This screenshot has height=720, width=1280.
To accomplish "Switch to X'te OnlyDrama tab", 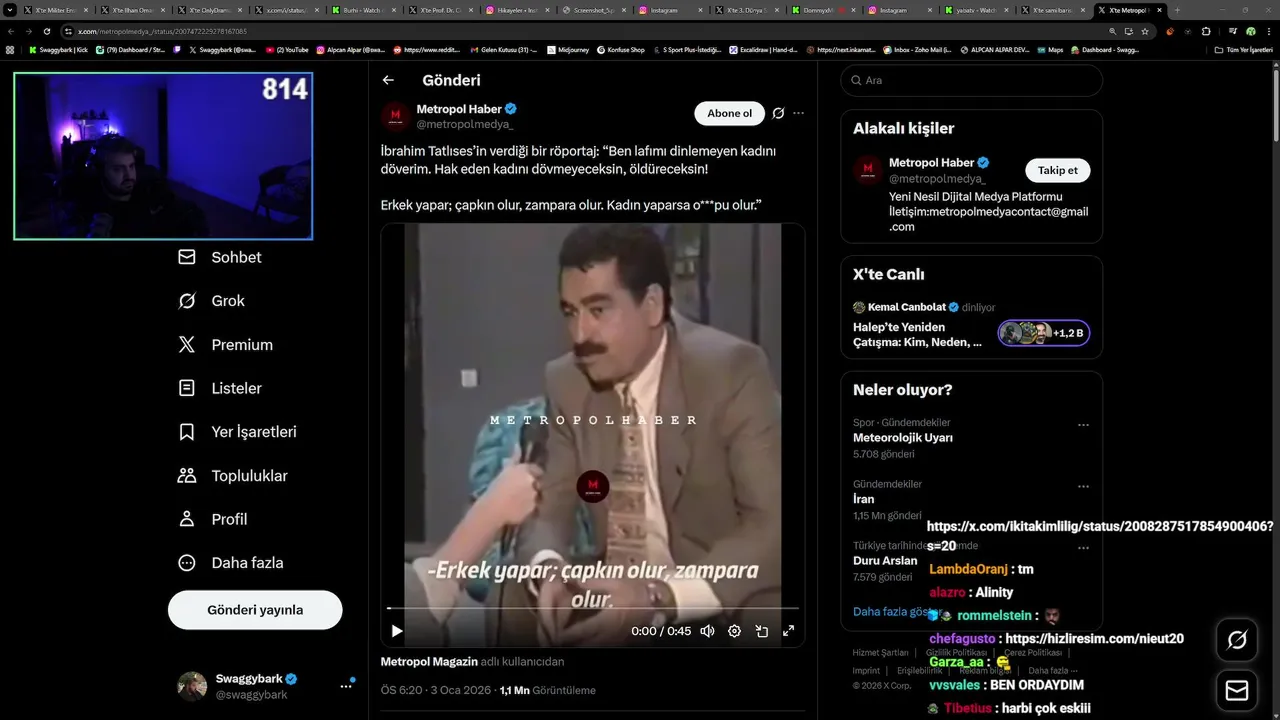I will point(210,10).
